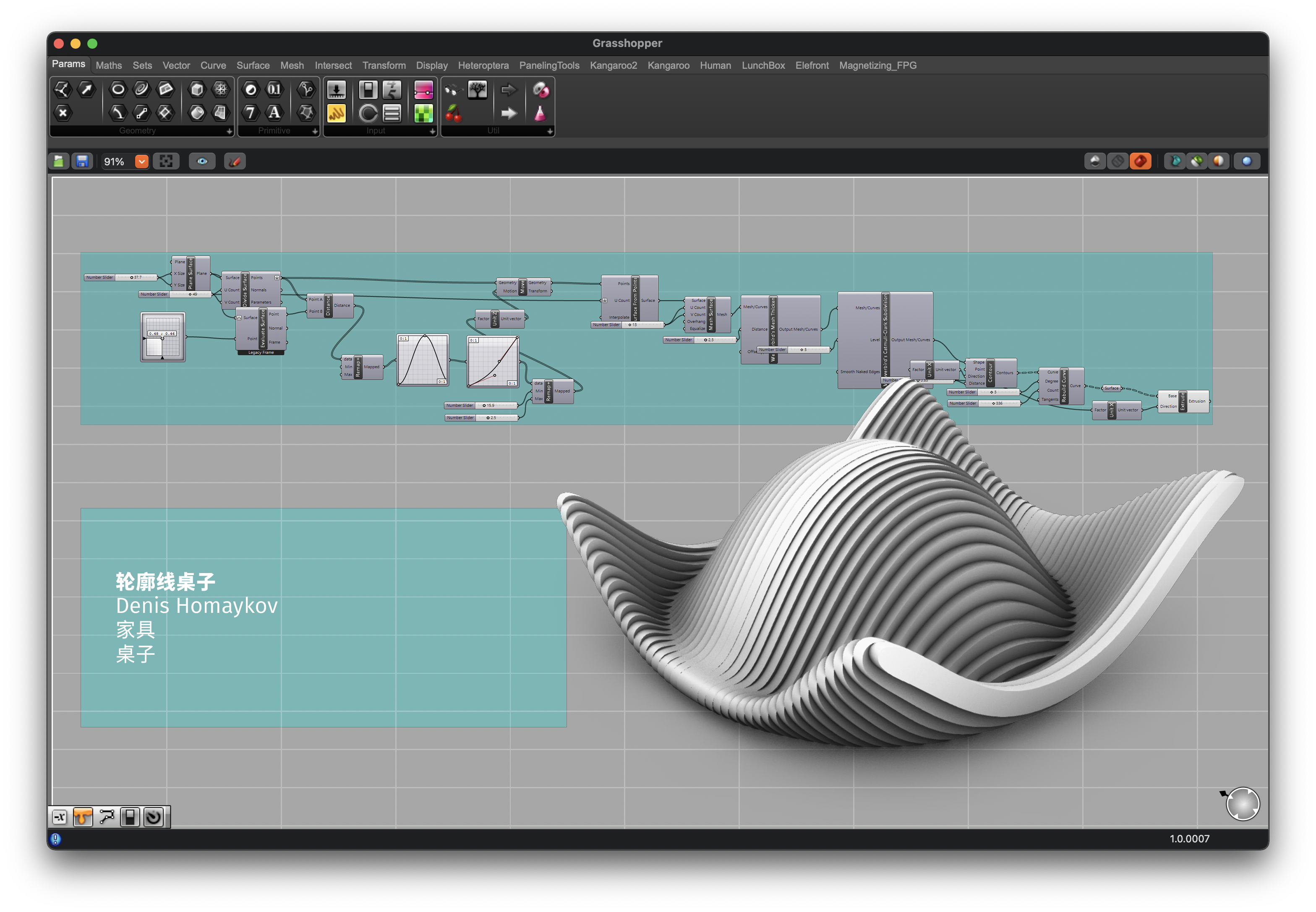Click the Open file green folder icon
Screen dimensions: 1316x912
(x=59, y=162)
